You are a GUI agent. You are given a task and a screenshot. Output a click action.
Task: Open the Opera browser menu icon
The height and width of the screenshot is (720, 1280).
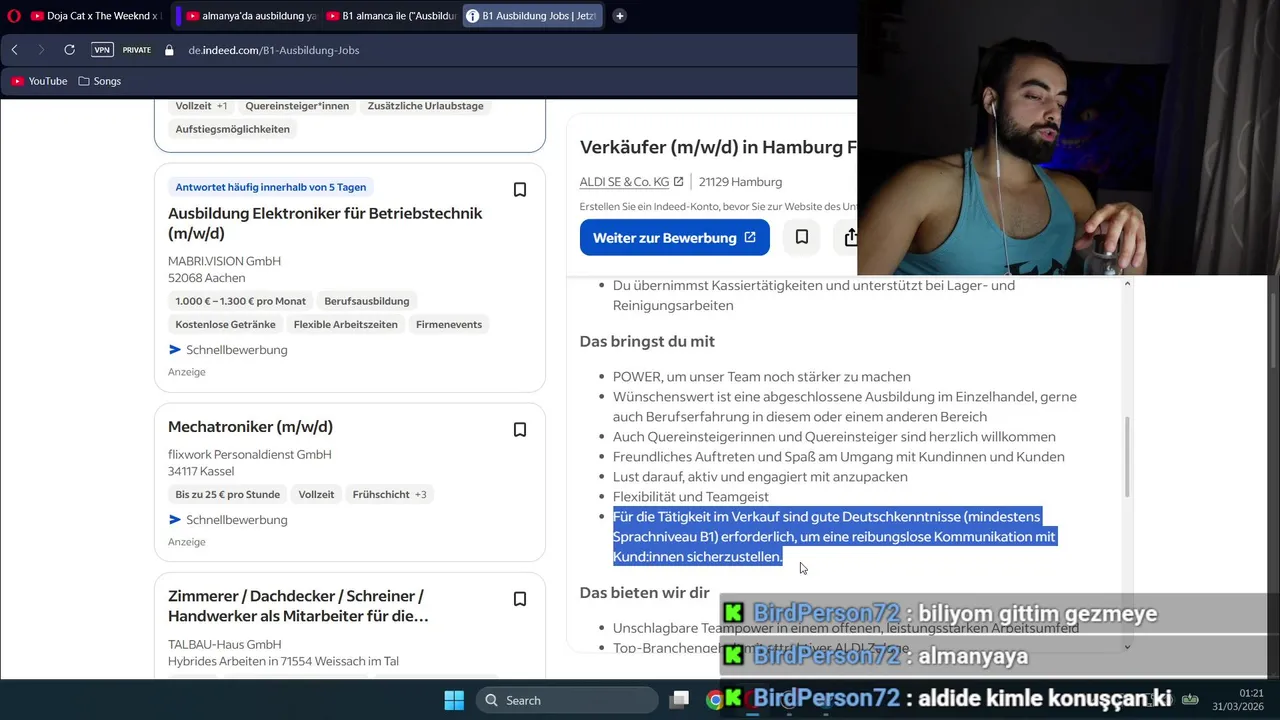coord(14,16)
